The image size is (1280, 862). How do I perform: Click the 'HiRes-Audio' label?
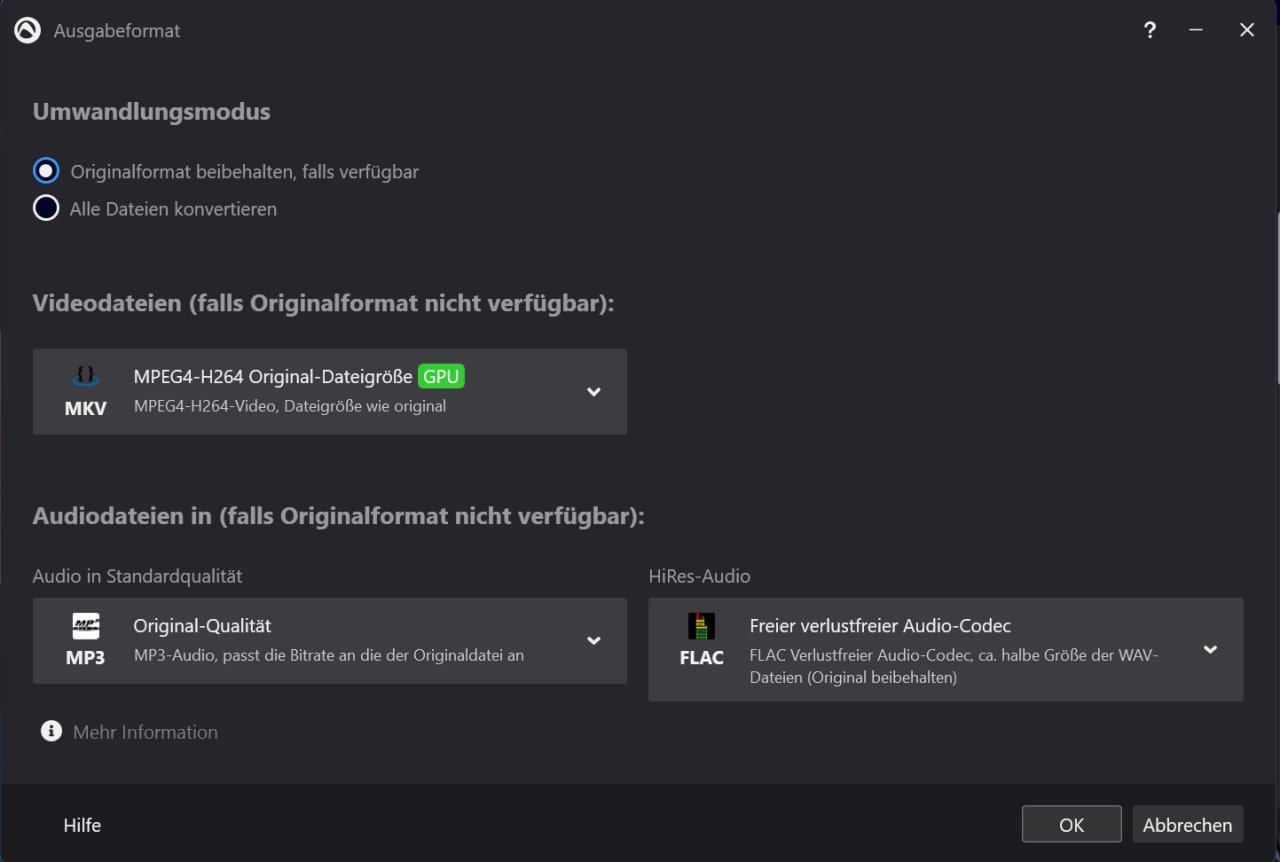pos(699,576)
